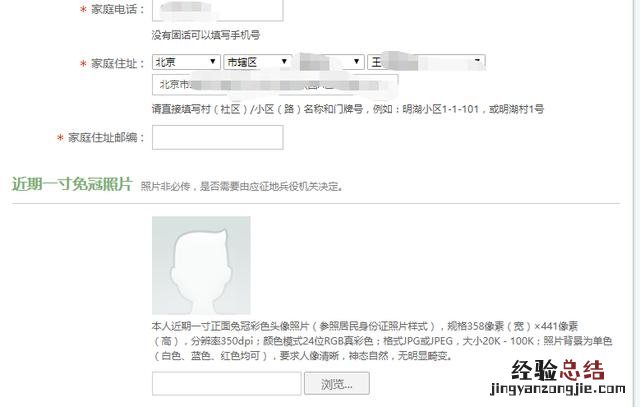Click the 家庭电话 input field
Screen dimensions: 640x407
pyautogui.click(x=218, y=10)
